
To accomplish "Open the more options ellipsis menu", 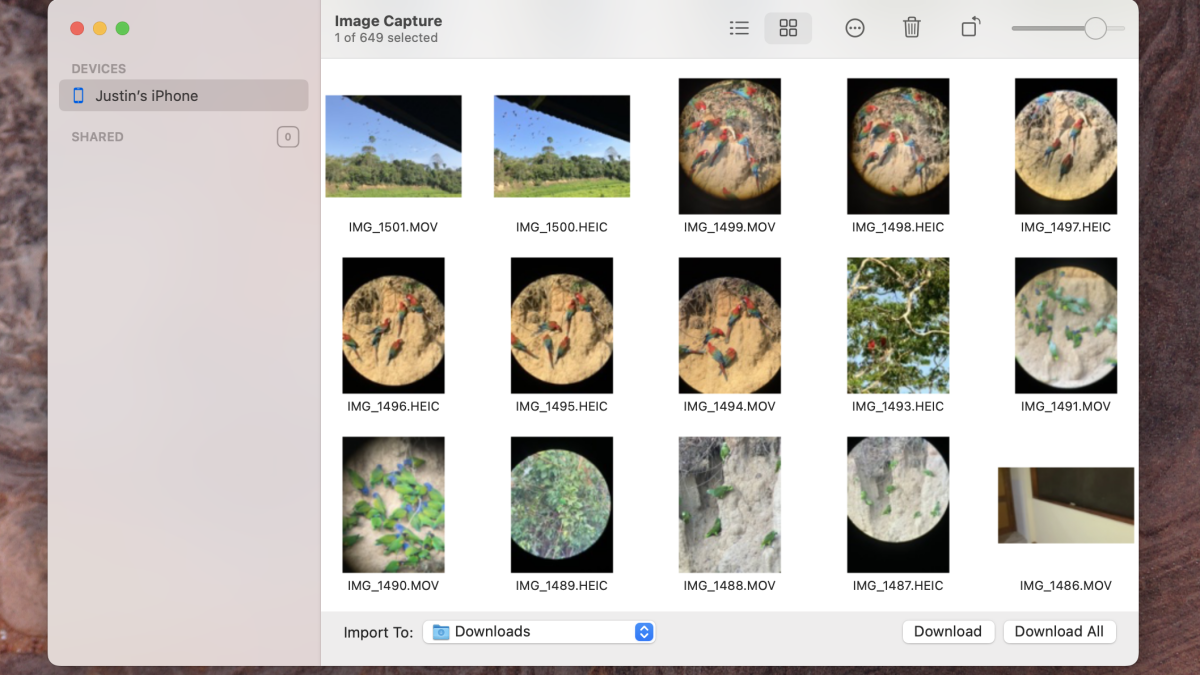I will tap(855, 28).
